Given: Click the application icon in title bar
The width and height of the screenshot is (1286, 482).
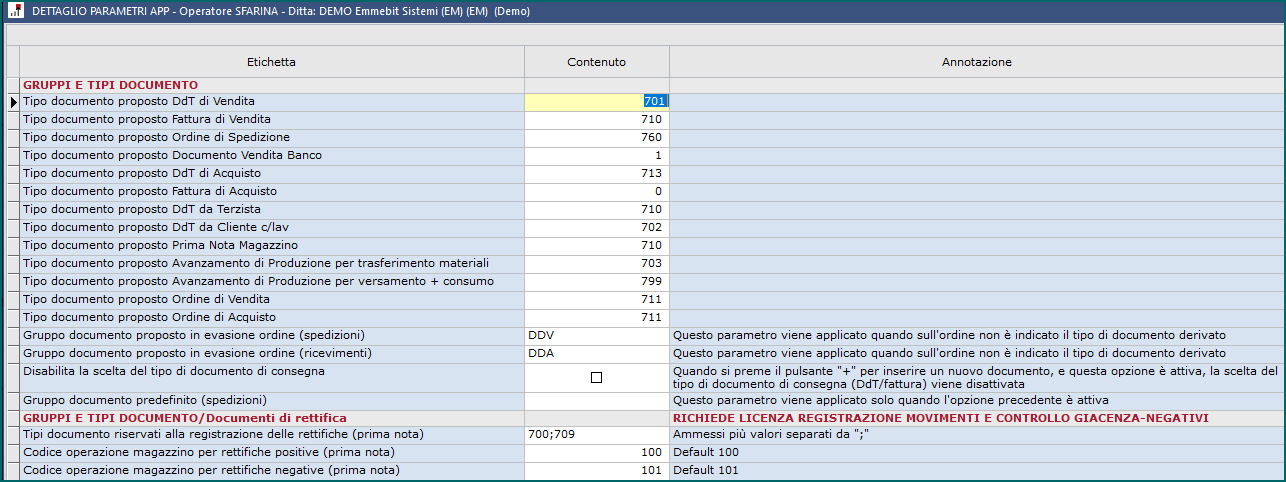Looking at the screenshot, I should pos(15,12).
